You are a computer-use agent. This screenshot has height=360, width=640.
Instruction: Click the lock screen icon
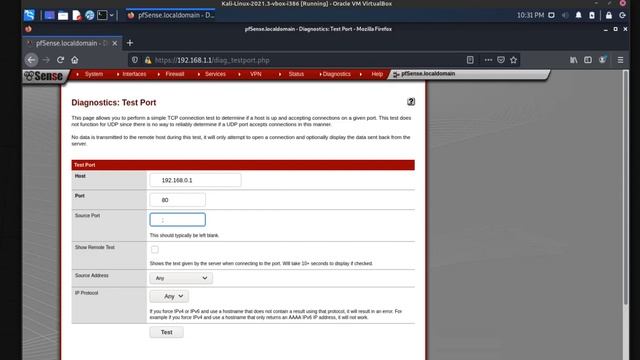click(x=609, y=16)
